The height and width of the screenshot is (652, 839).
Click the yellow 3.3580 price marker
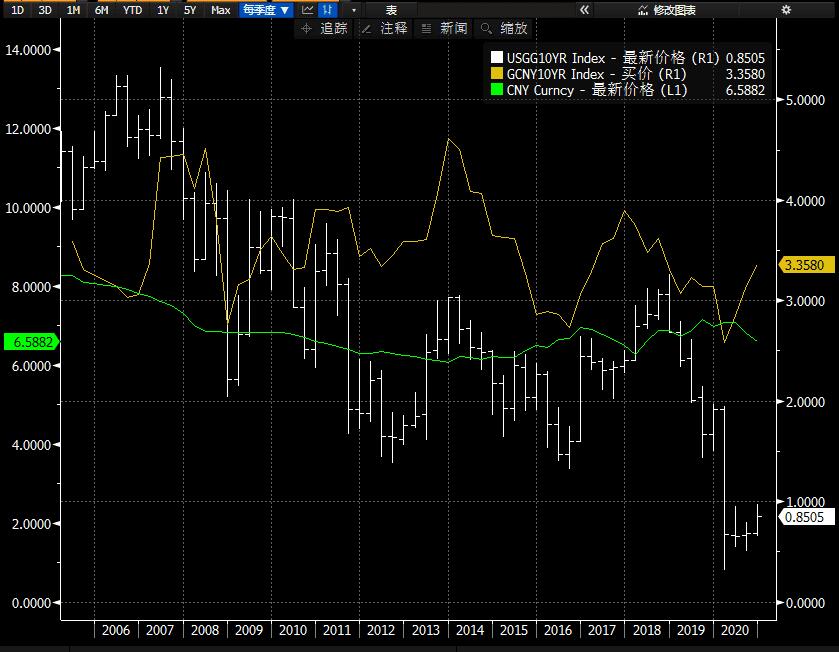(x=804, y=265)
